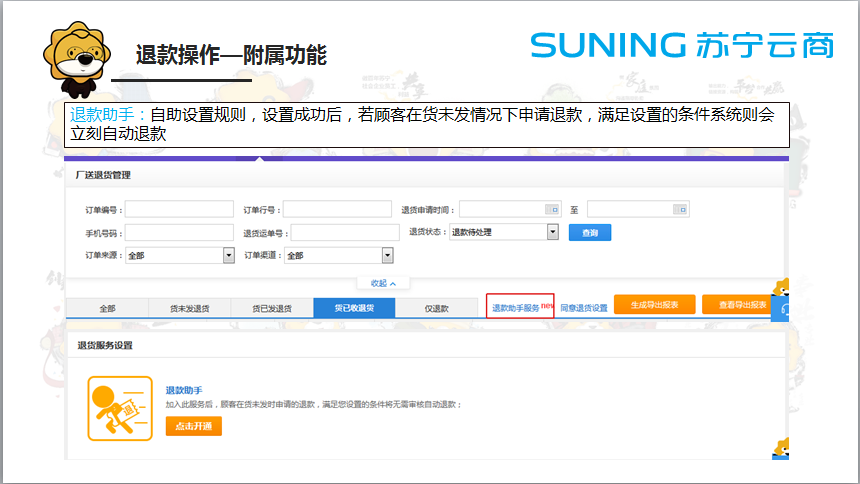Click the 退货运单号 input field
Viewport: 860px width, 484px height.
345,233
